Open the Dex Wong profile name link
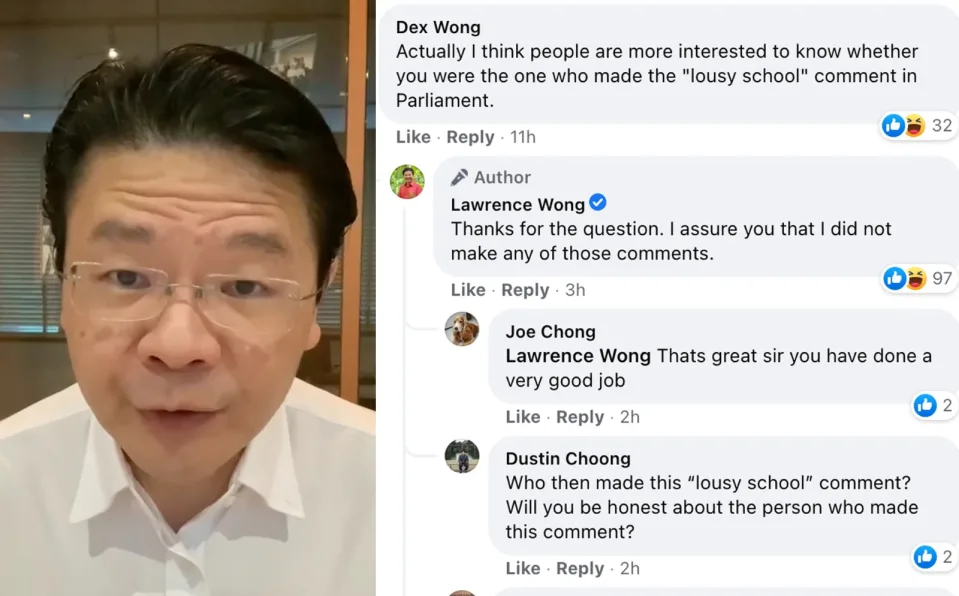The height and width of the screenshot is (596, 959). click(x=438, y=28)
